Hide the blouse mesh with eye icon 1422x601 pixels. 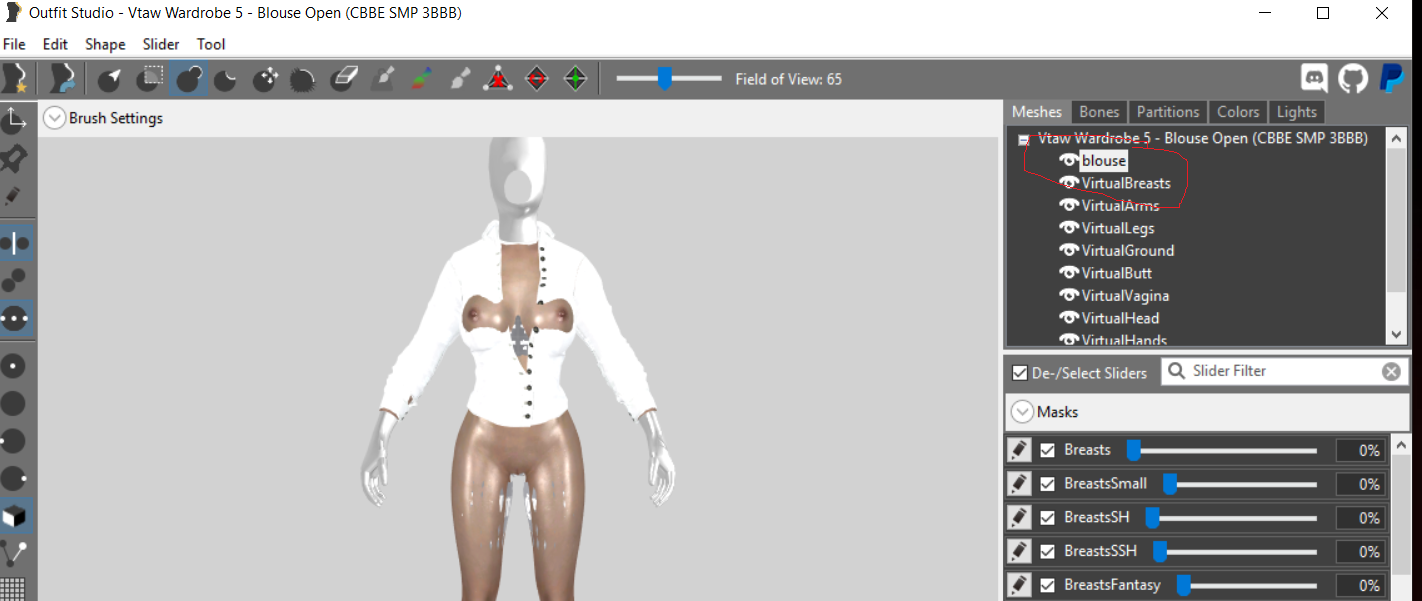click(x=1069, y=161)
